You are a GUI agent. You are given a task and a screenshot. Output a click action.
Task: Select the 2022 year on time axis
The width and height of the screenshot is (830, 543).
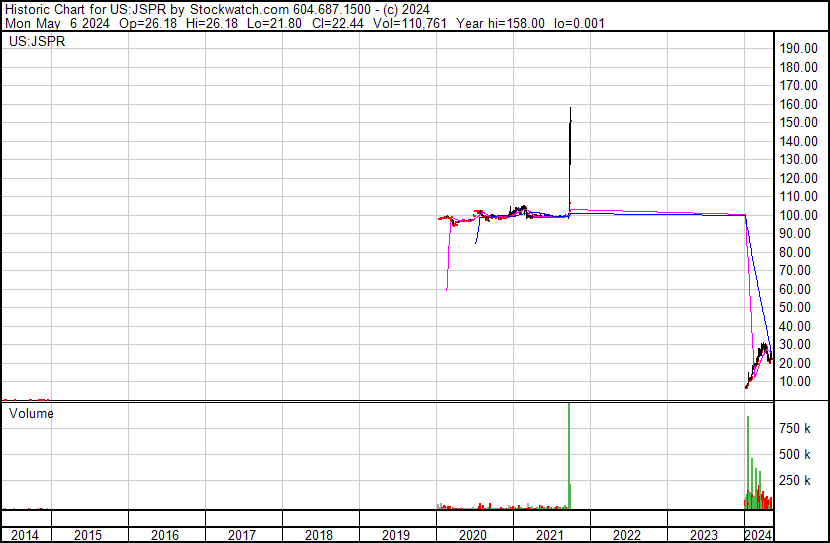[627, 535]
